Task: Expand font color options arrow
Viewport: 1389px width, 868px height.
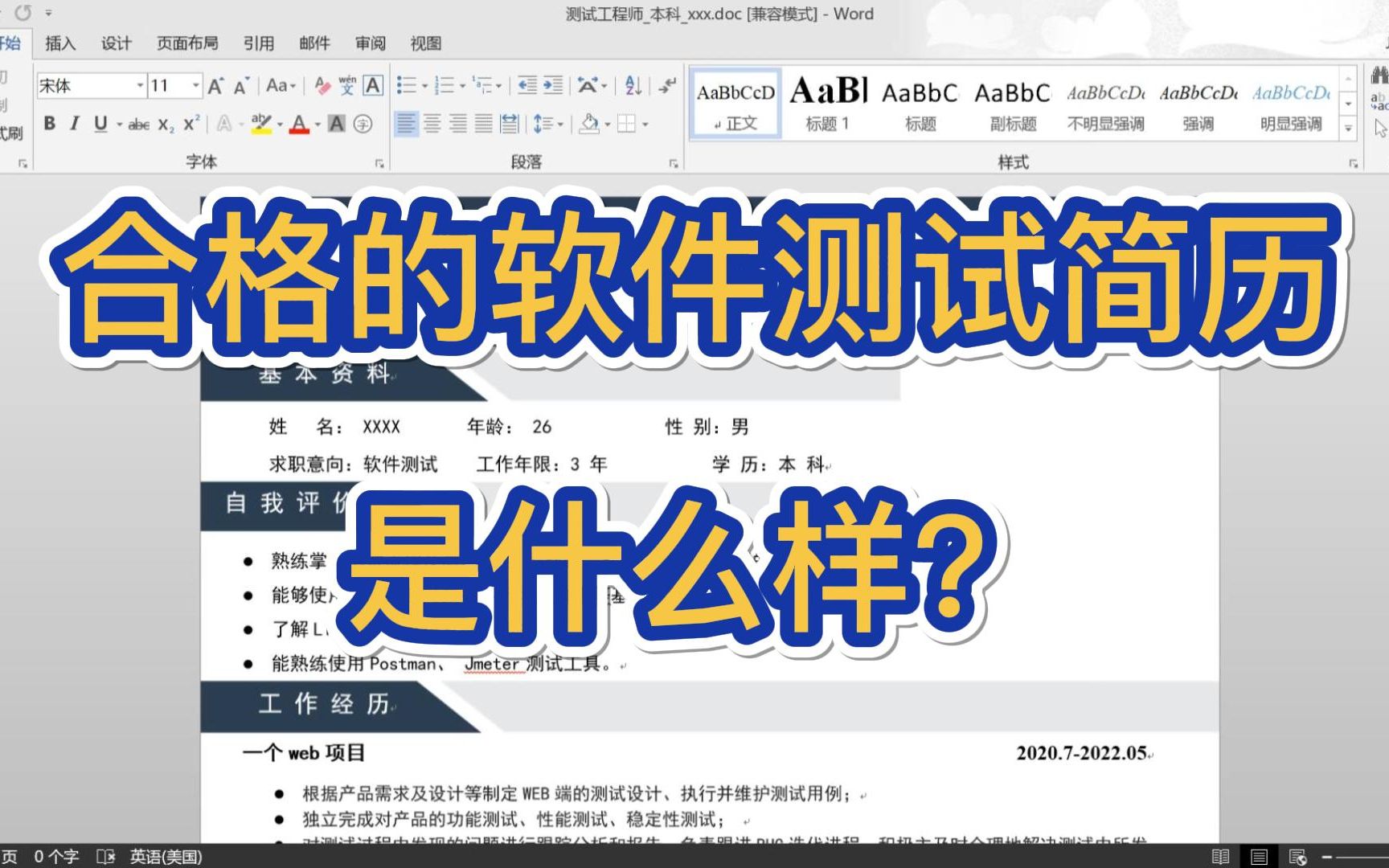Action: click(318, 125)
